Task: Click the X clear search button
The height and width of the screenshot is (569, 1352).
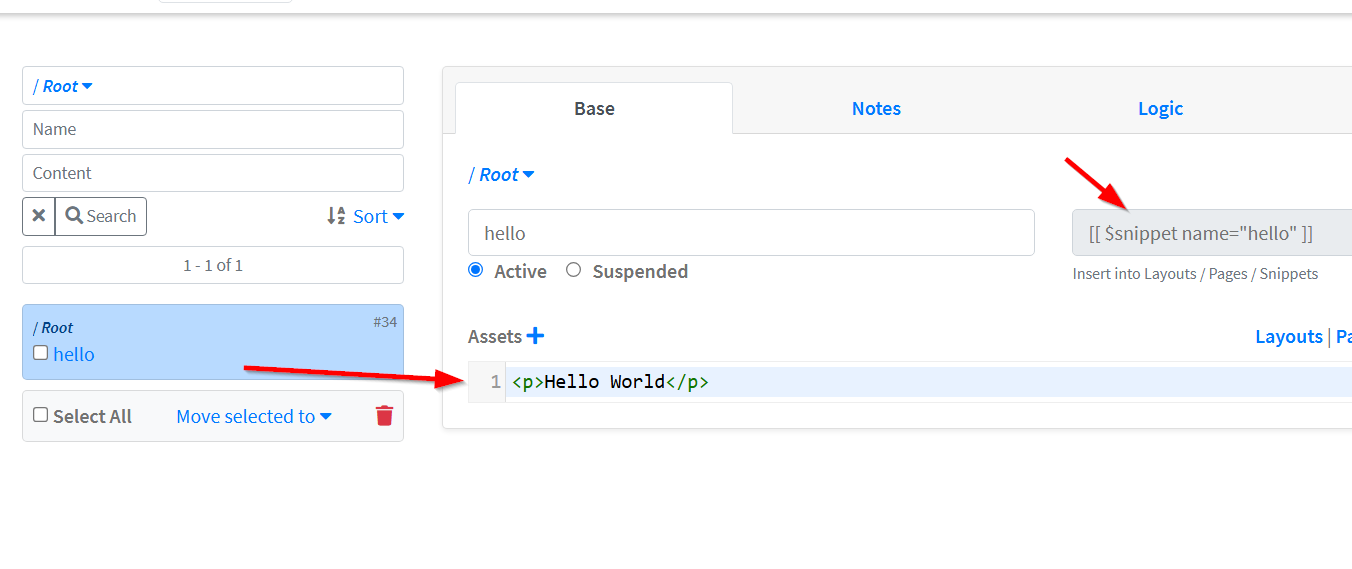Action: pyautogui.click(x=39, y=216)
